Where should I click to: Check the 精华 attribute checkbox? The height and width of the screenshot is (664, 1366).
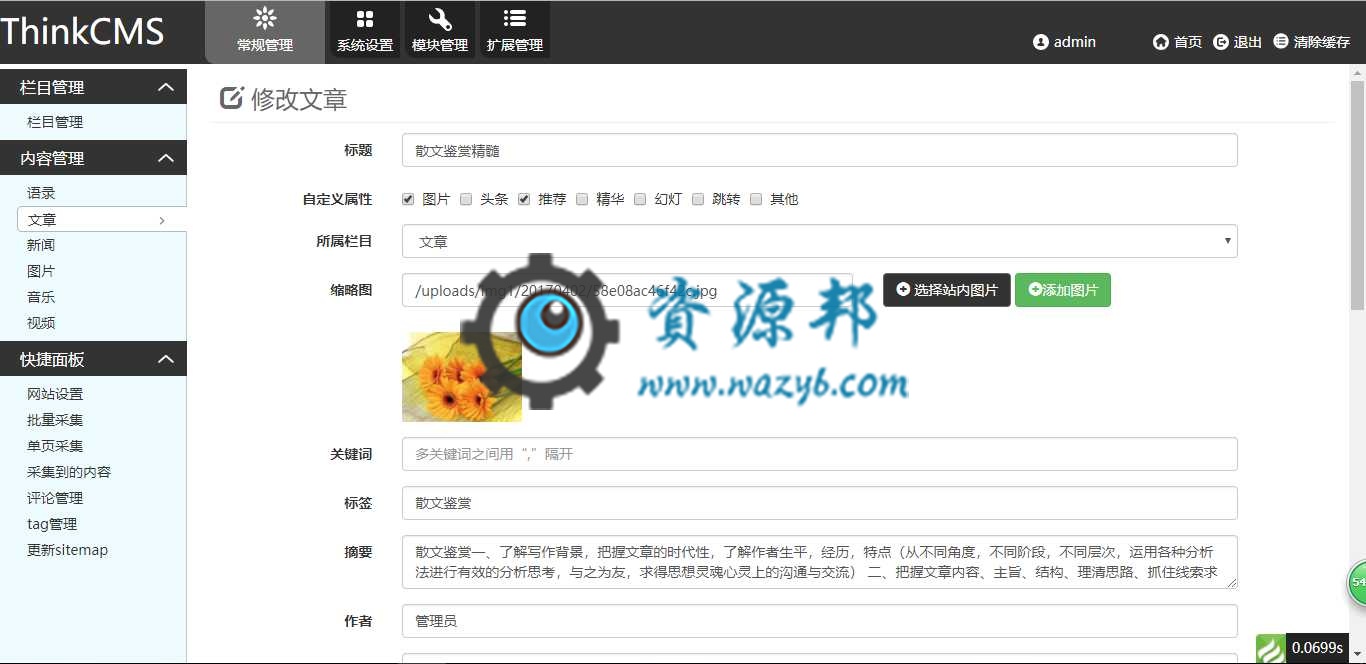coord(582,199)
